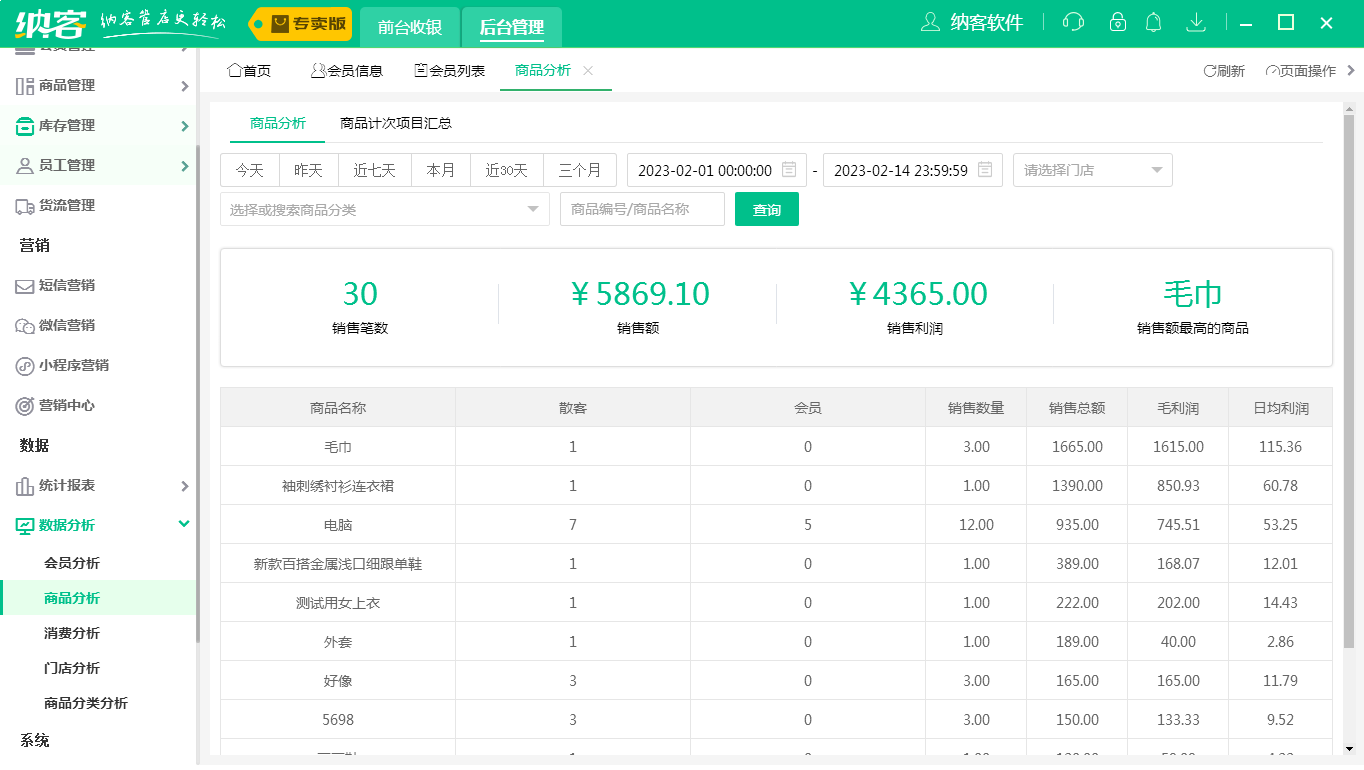Click the lock icon in title bar
Viewport: 1364px width, 770px height.
pos(1117,21)
